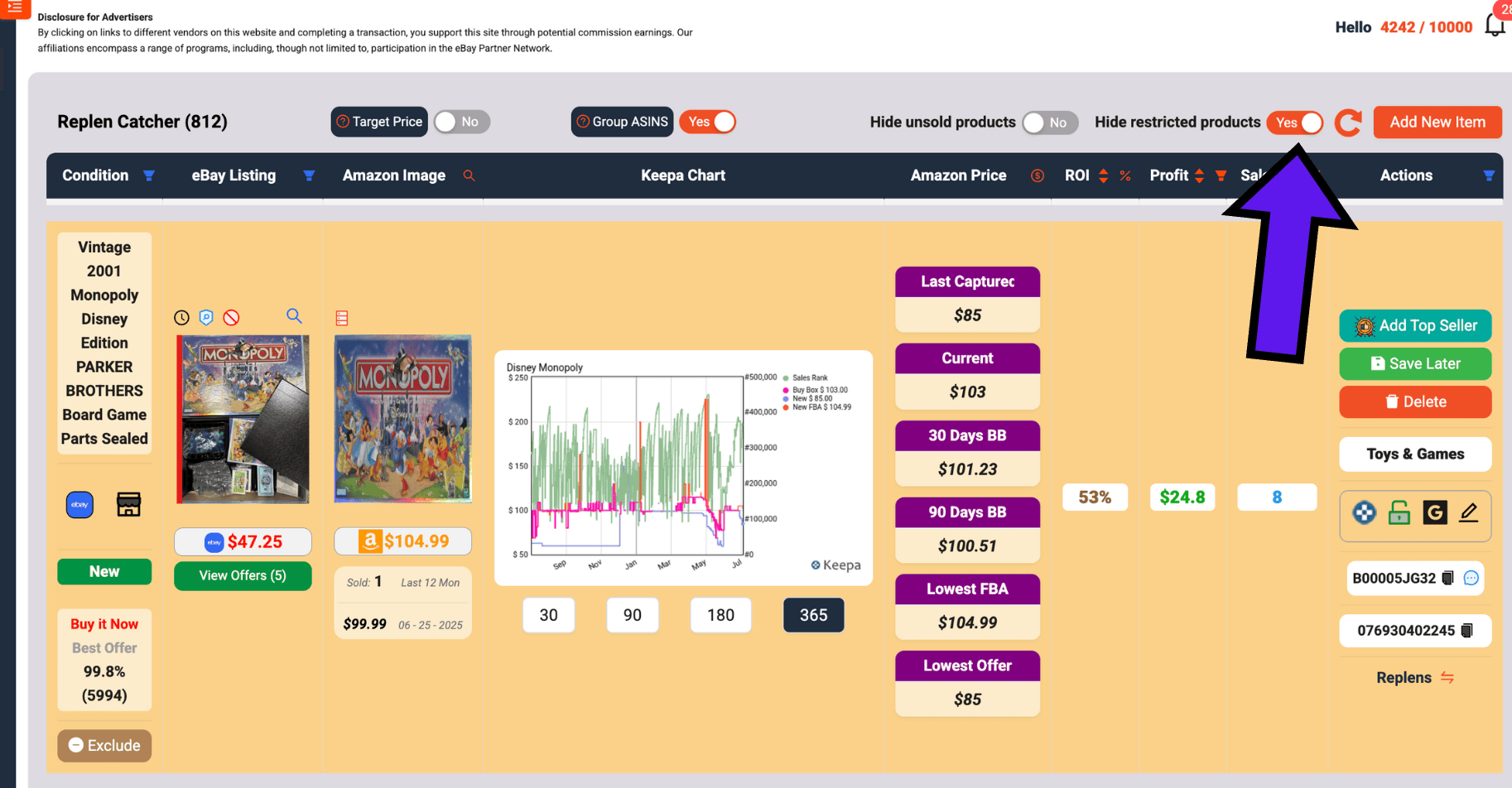Click the Last Captured $85 value
The width and height of the screenshot is (1512, 788).
pyautogui.click(x=967, y=315)
